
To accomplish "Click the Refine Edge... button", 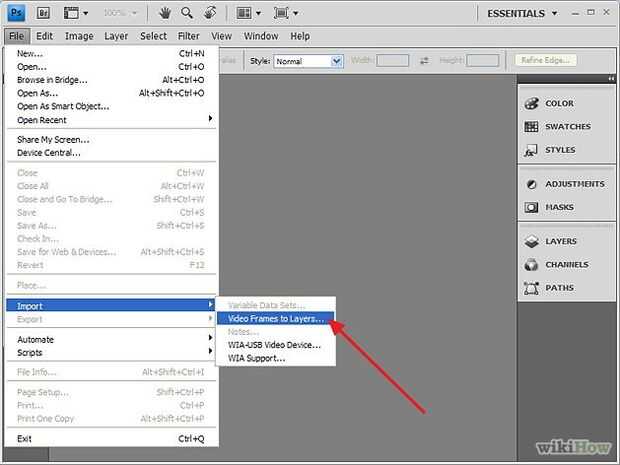I will coord(545,60).
